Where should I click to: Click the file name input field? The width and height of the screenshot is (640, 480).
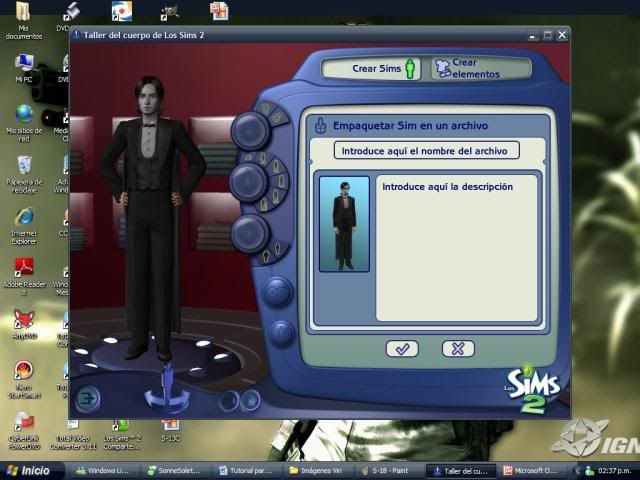427,151
